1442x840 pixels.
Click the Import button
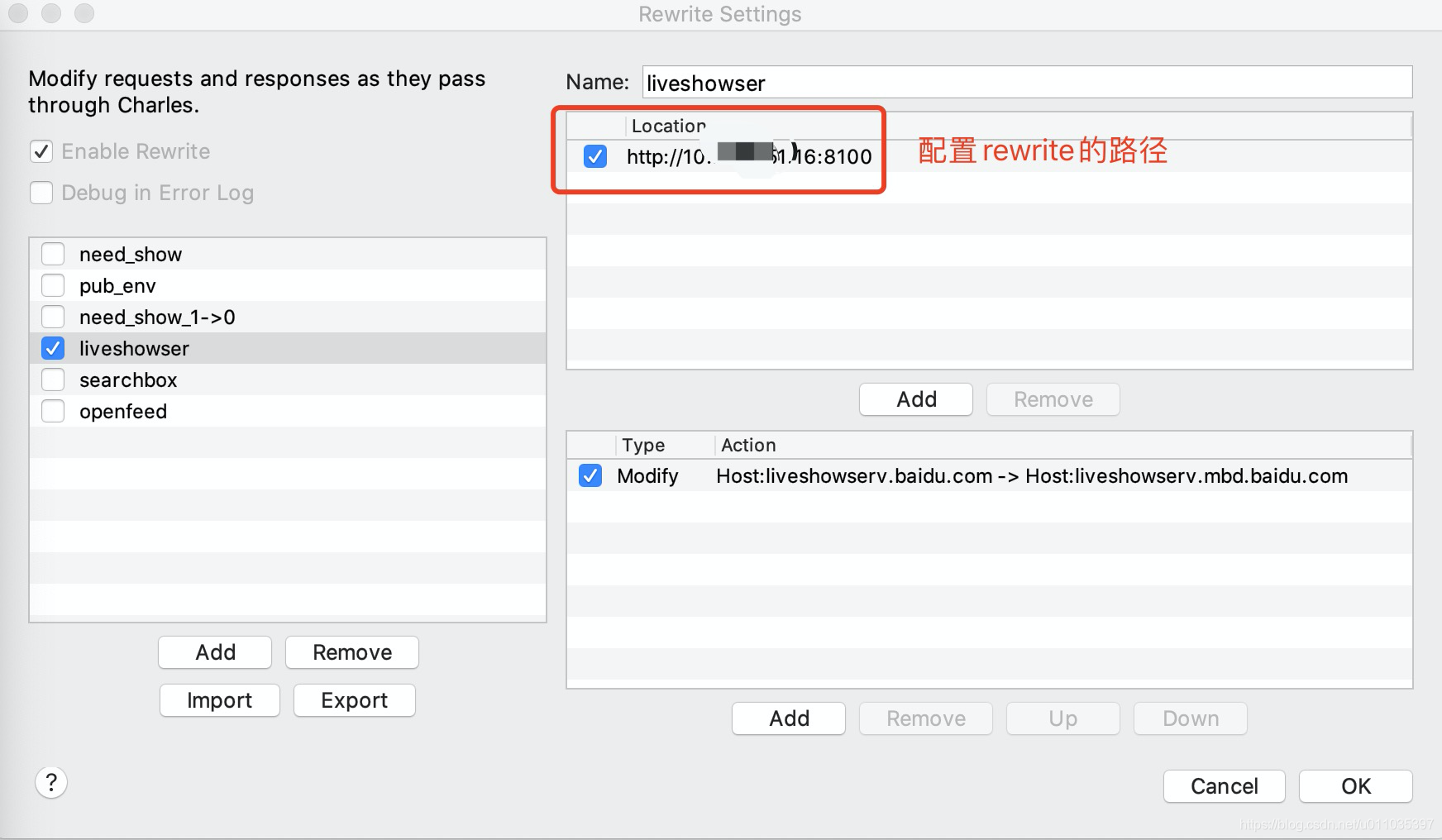tap(219, 700)
